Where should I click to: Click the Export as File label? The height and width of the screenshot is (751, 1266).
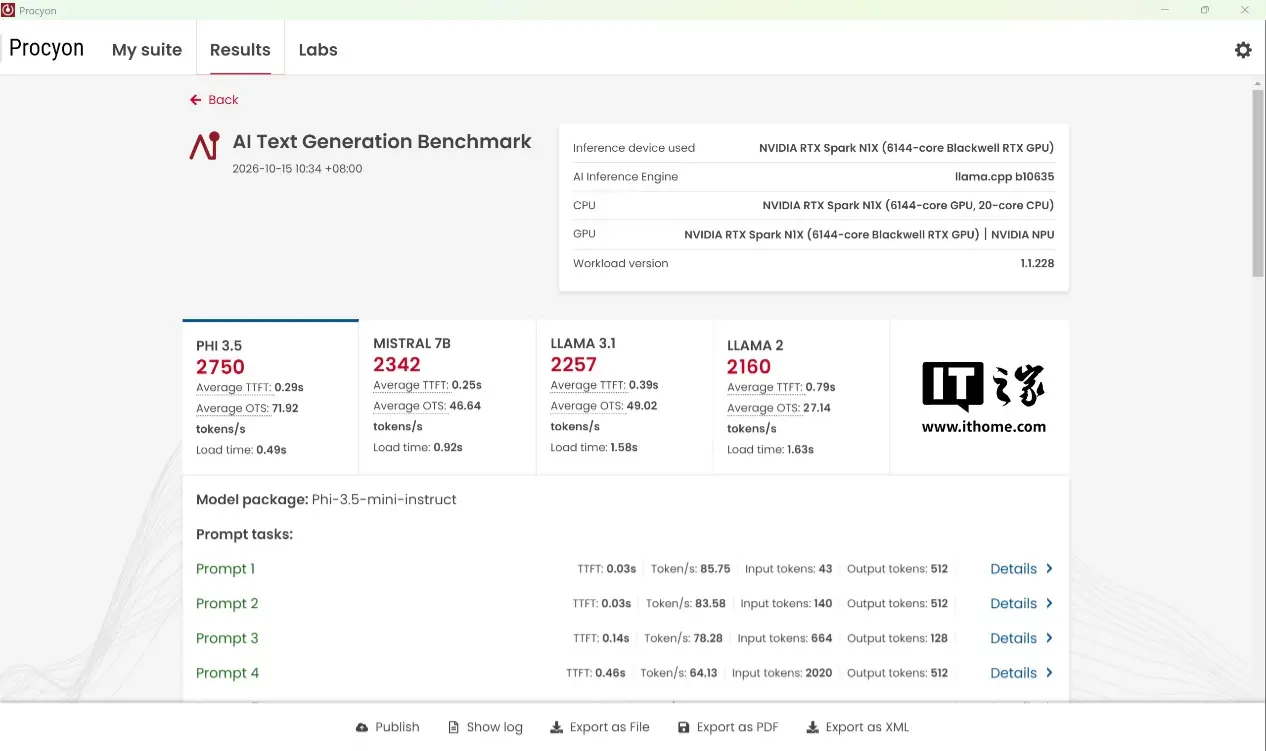click(610, 728)
